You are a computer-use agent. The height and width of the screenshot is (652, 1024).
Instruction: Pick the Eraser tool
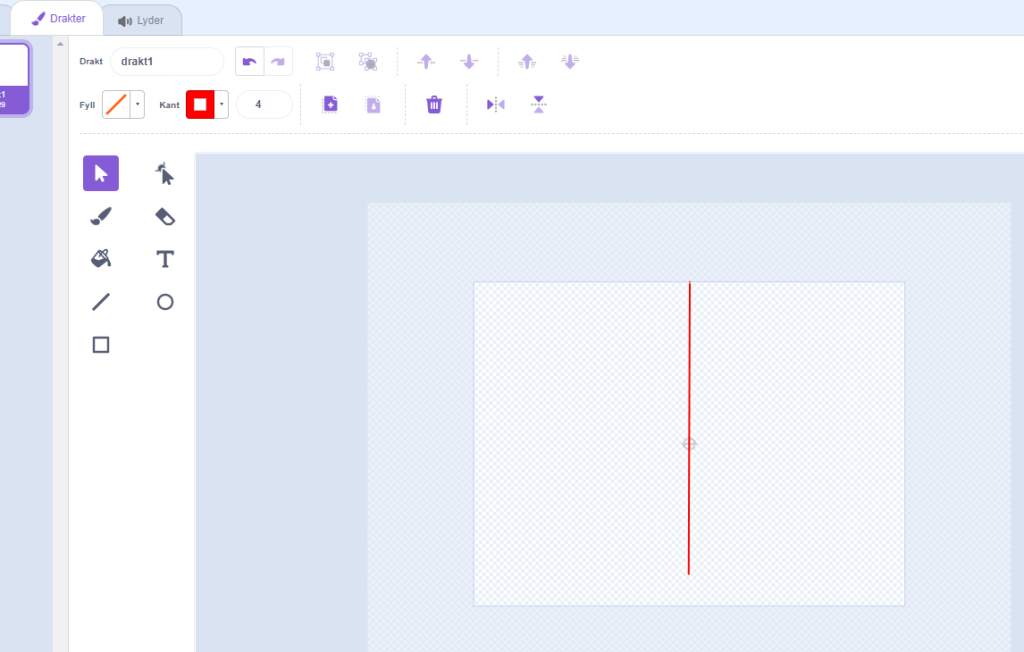click(x=165, y=216)
